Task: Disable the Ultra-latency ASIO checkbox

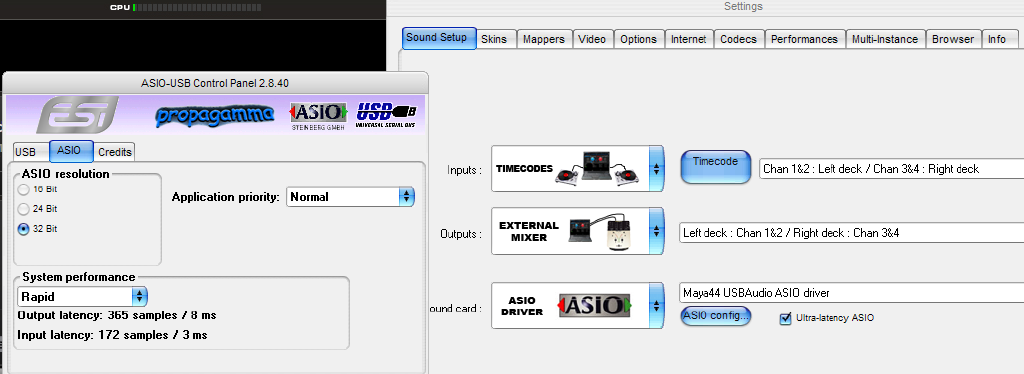Action: point(786,319)
